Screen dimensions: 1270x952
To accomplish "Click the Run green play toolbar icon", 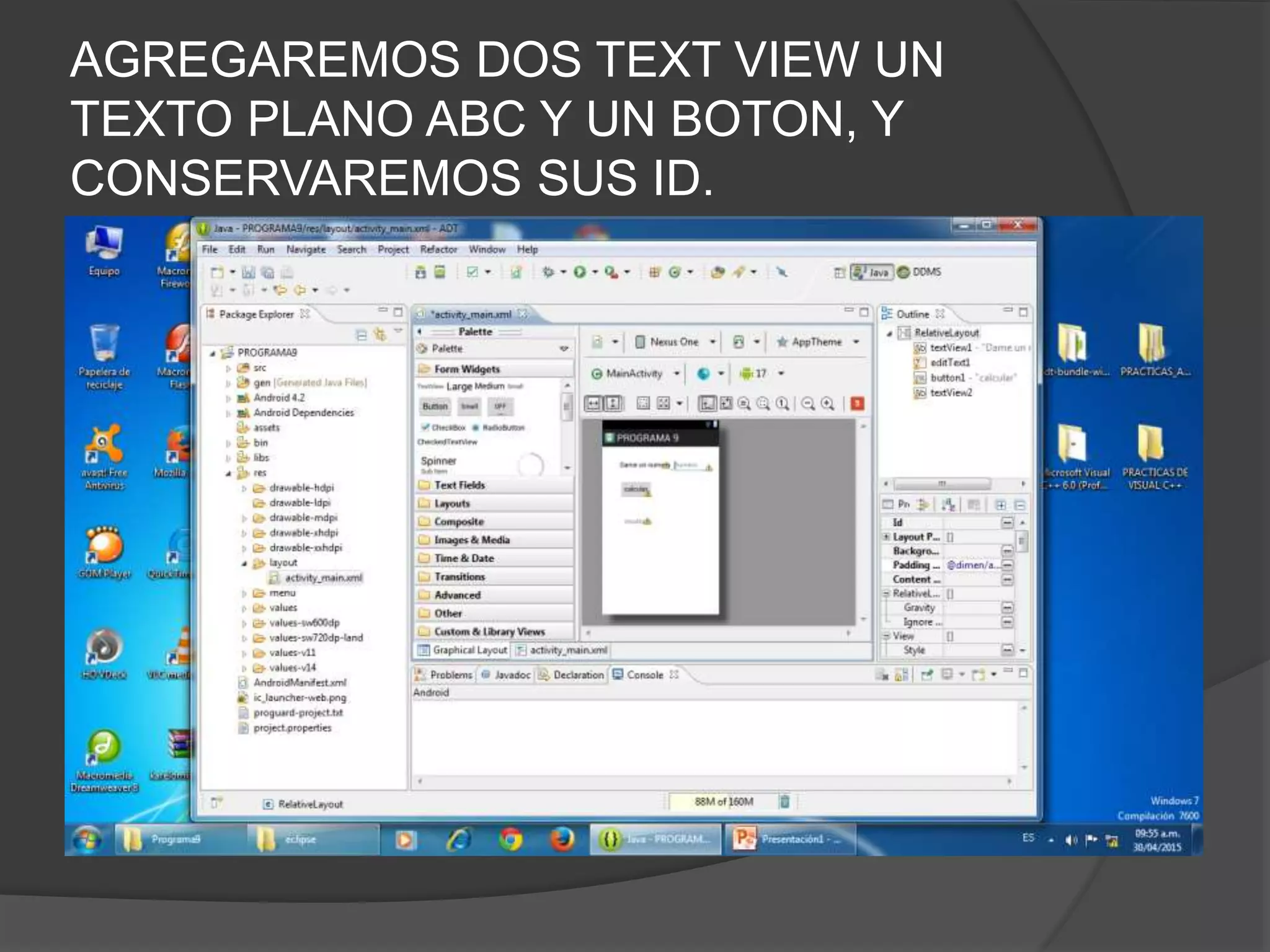I will [579, 272].
